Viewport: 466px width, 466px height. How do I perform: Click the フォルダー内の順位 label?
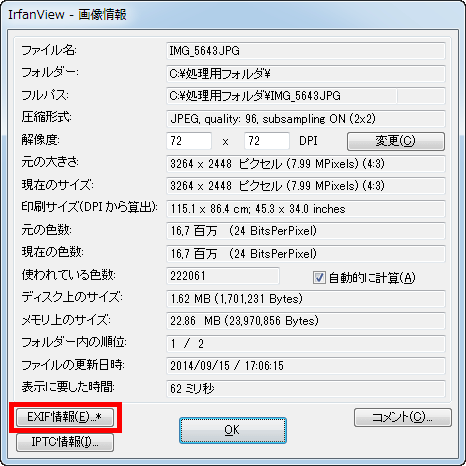point(74,342)
